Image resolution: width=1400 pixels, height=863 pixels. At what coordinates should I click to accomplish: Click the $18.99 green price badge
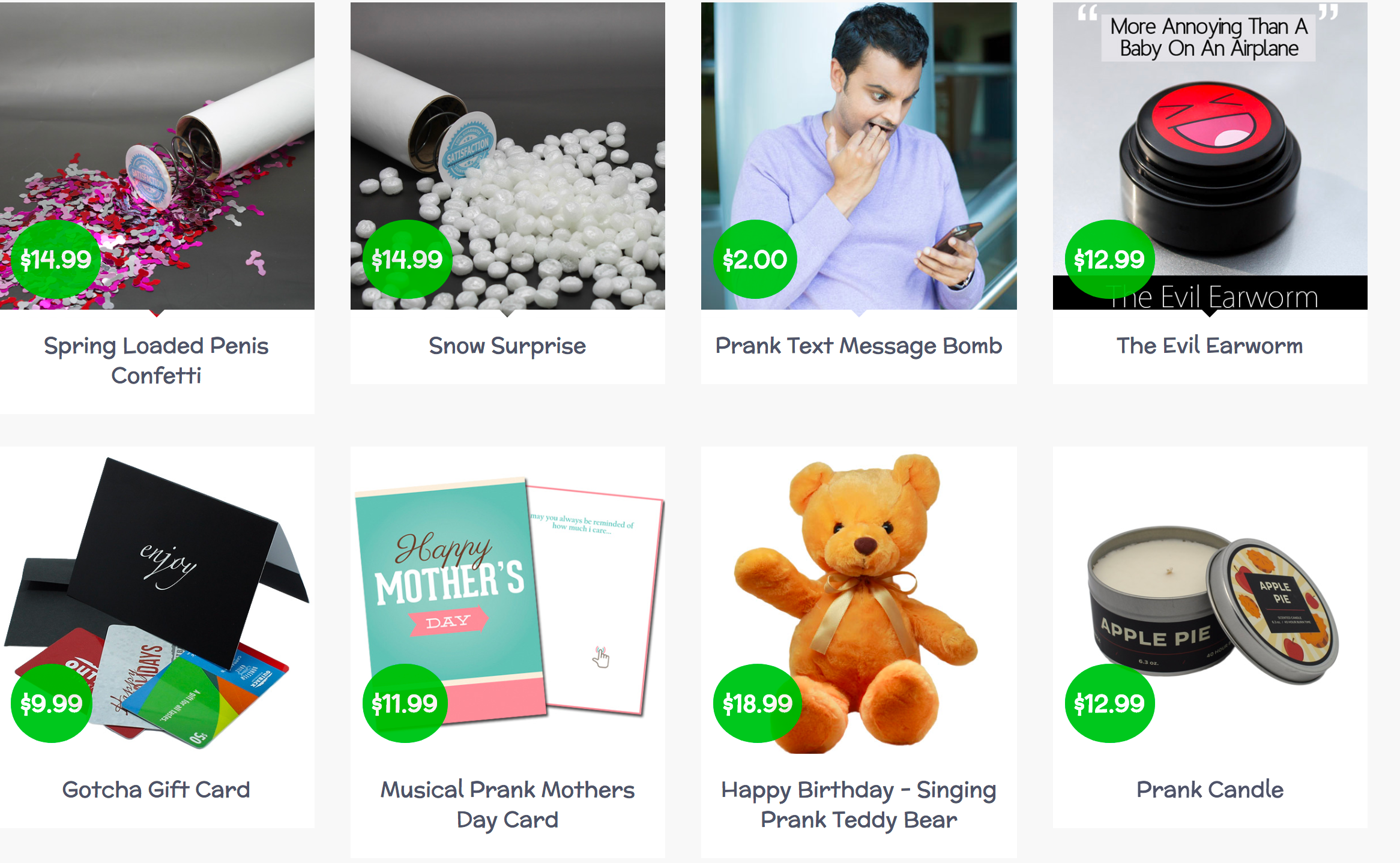pyautogui.click(x=757, y=703)
